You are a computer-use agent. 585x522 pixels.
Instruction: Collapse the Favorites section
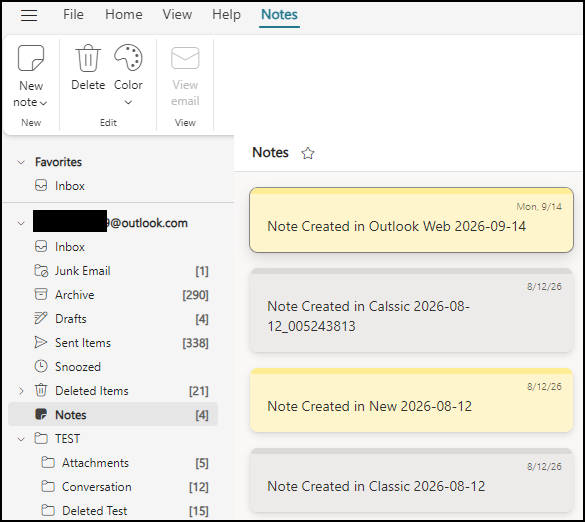tap(21, 162)
